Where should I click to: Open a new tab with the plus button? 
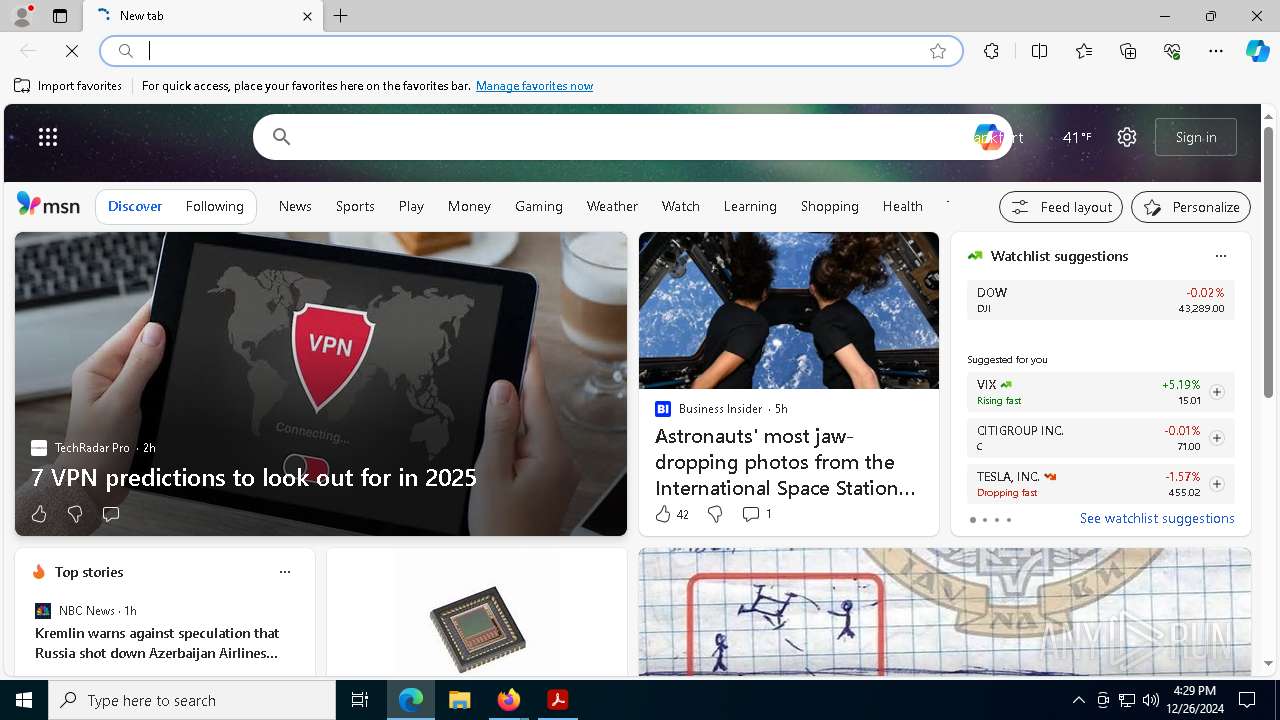click(341, 16)
